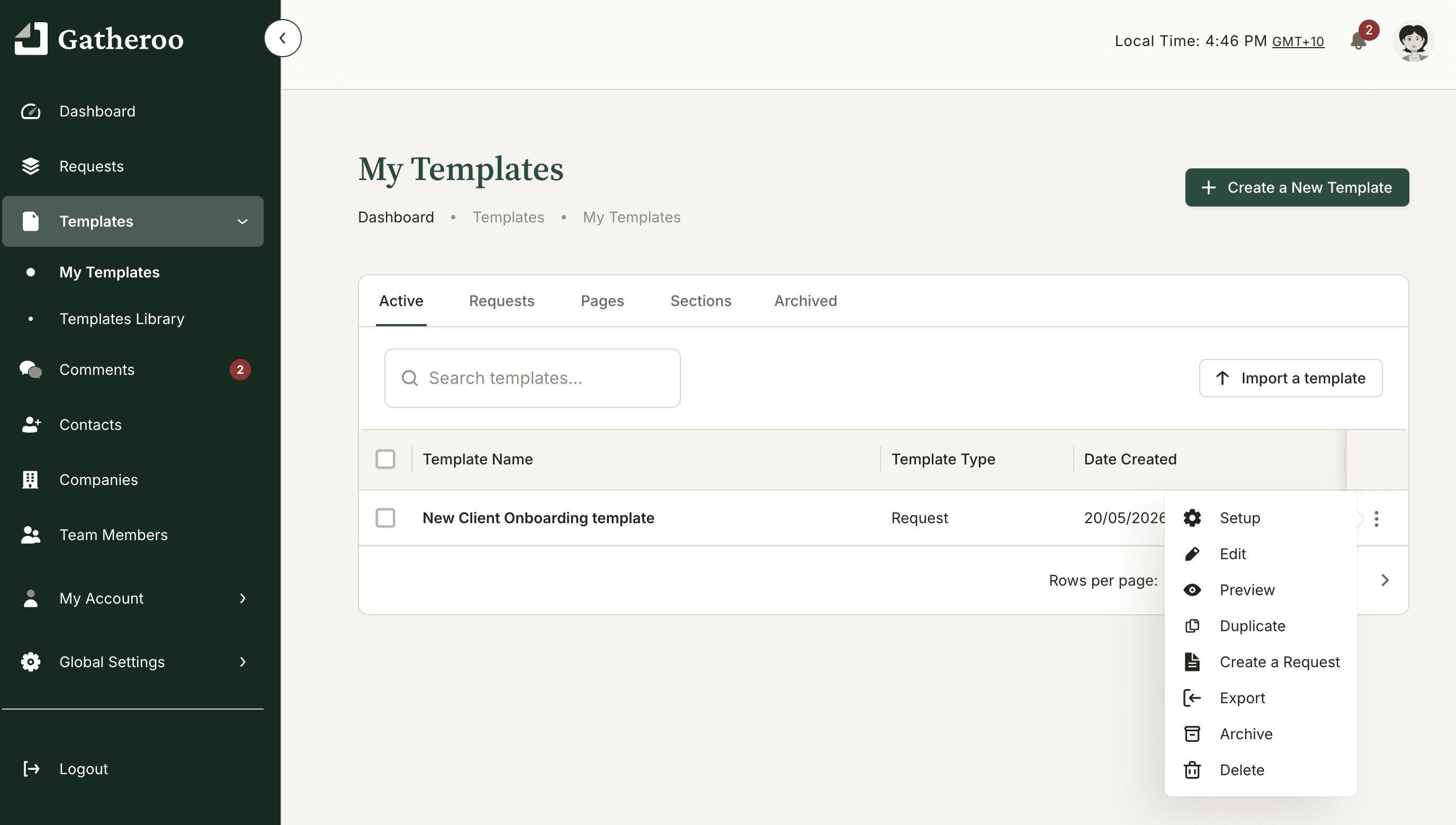This screenshot has height=825, width=1456.
Task: Collapse the Templates menu chevron
Action: pos(242,221)
